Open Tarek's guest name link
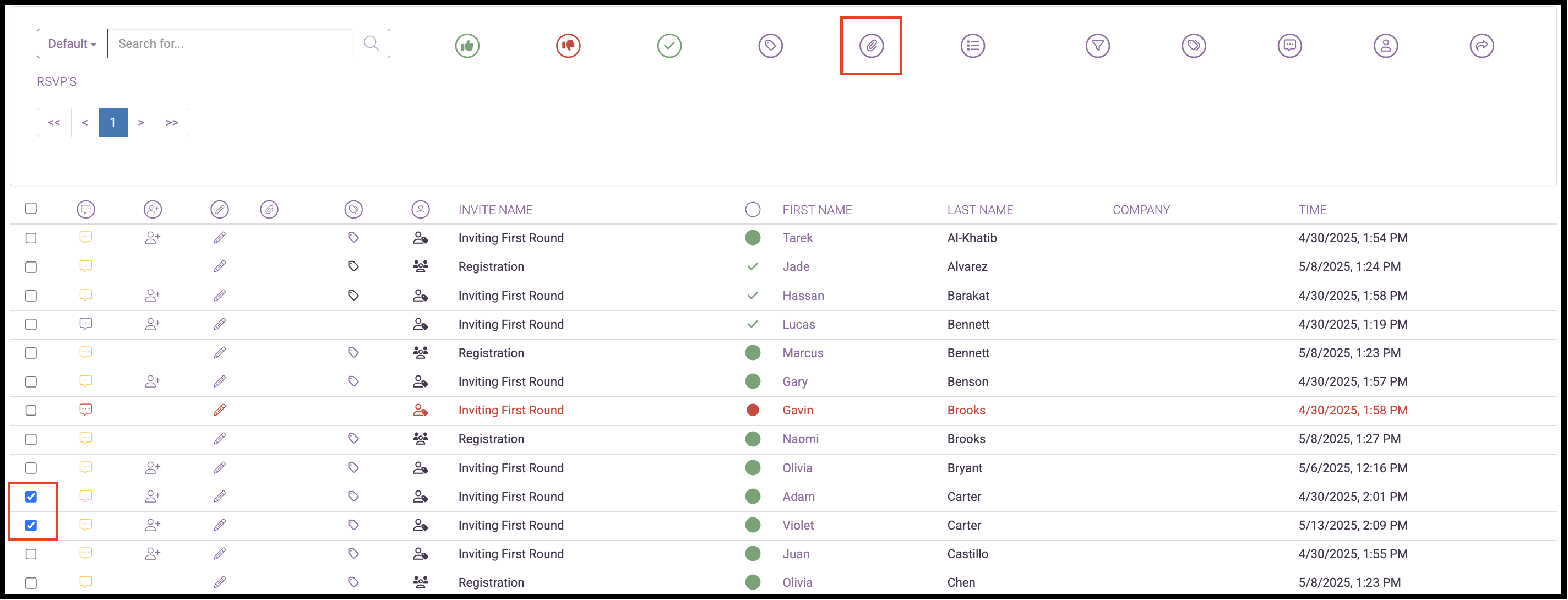This screenshot has width=1568, height=600. [x=797, y=238]
